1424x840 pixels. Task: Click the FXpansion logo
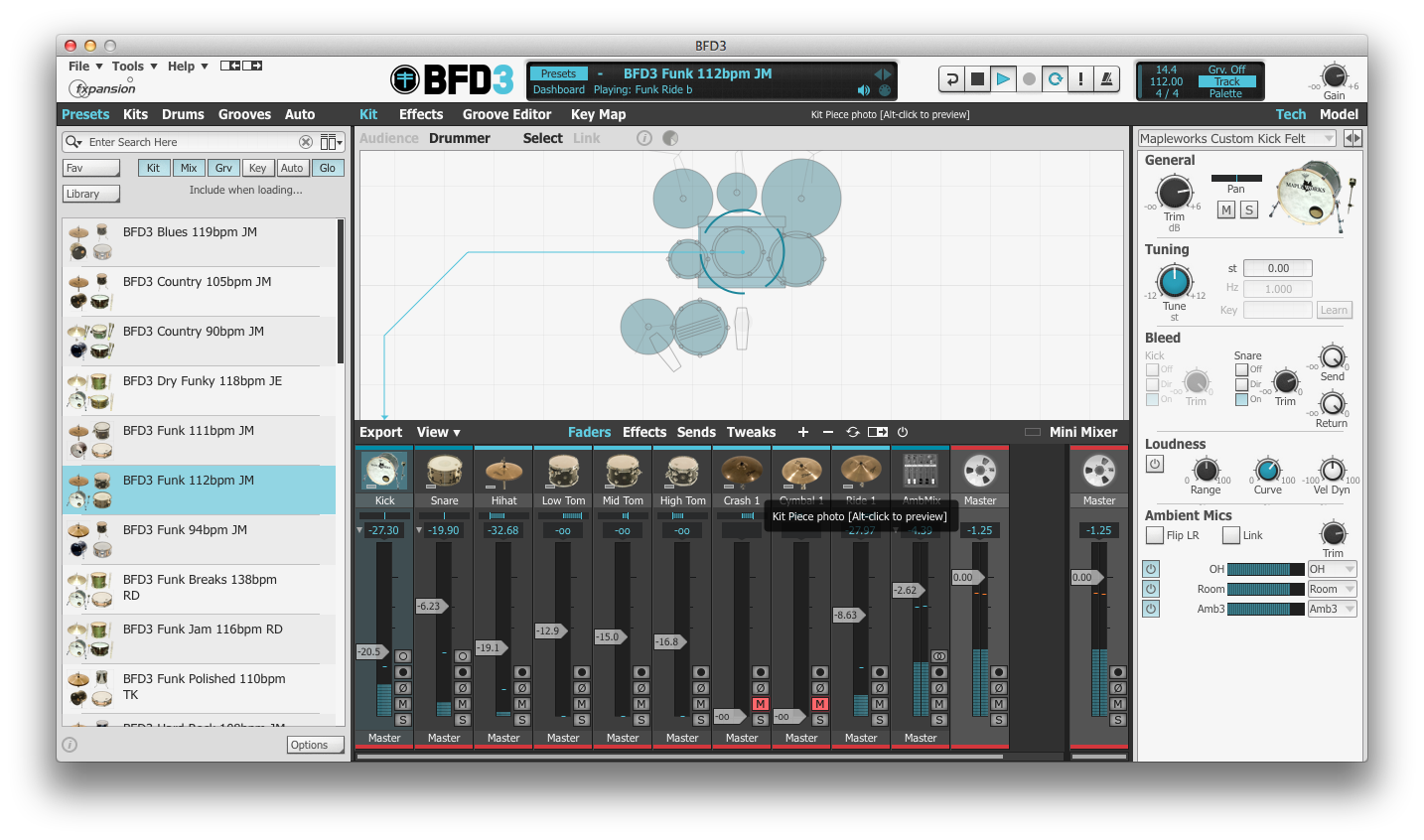pos(102,87)
